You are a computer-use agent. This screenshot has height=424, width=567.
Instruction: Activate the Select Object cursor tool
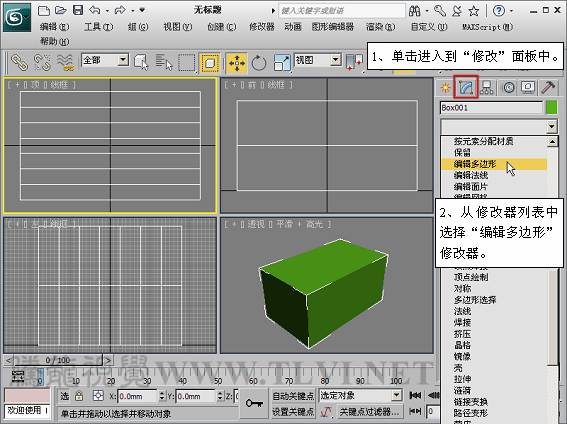141,62
